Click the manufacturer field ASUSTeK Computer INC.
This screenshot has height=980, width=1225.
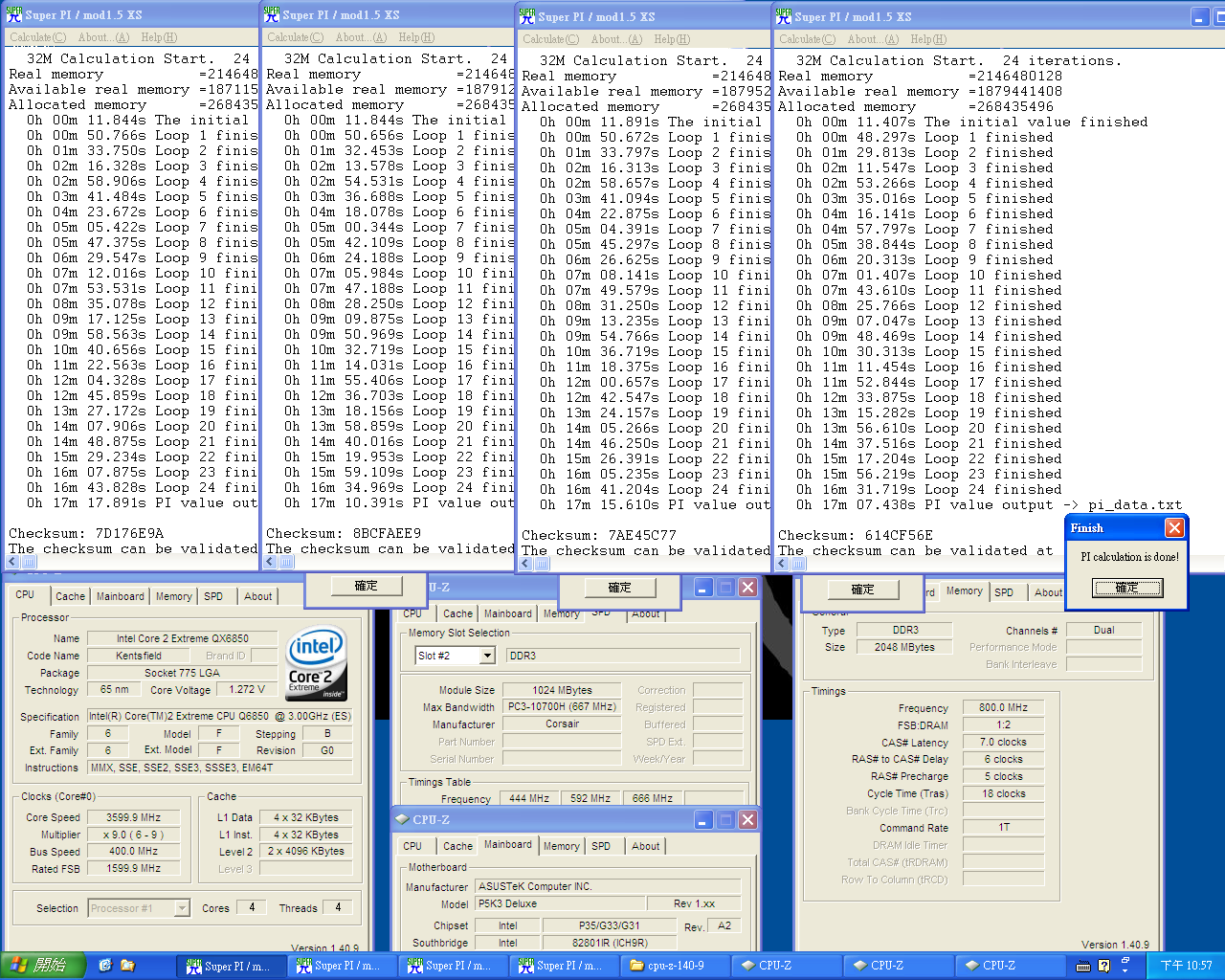(608, 887)
